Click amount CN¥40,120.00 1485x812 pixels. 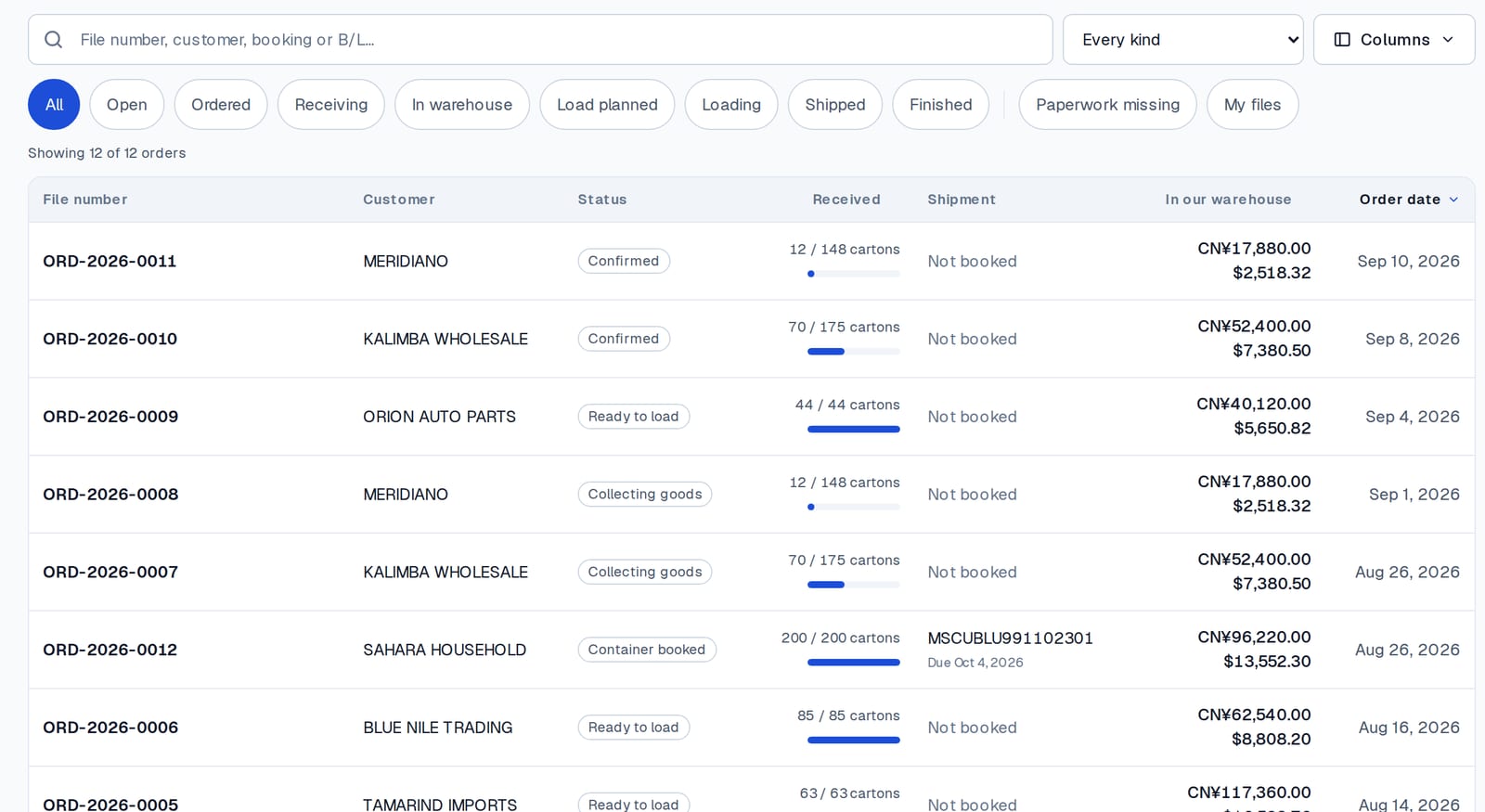(1254, 405)
